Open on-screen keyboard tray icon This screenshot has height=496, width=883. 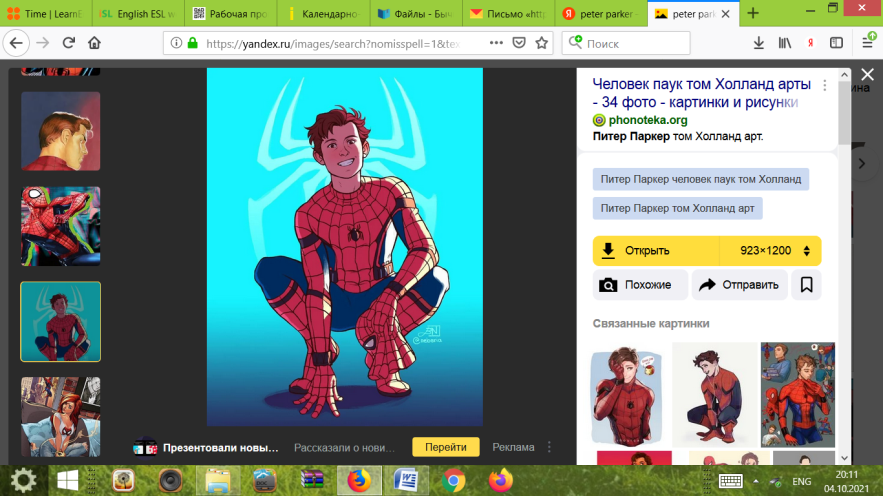tap(730, 481)
